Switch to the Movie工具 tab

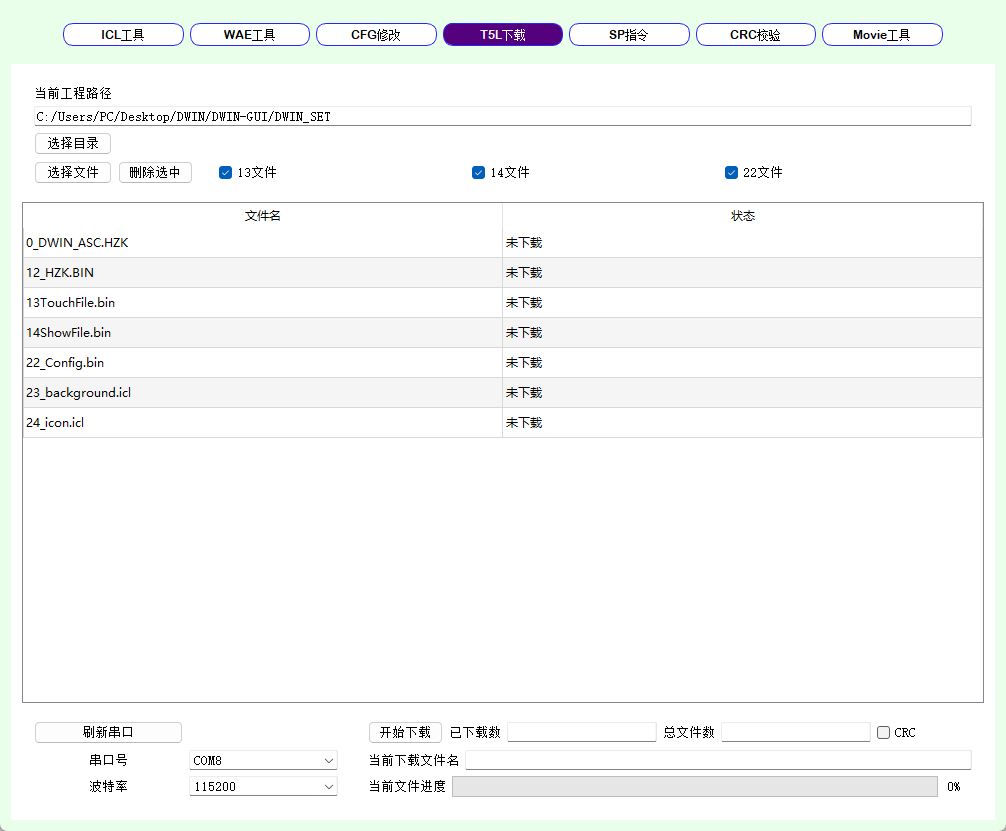click(x=882, y=35)
